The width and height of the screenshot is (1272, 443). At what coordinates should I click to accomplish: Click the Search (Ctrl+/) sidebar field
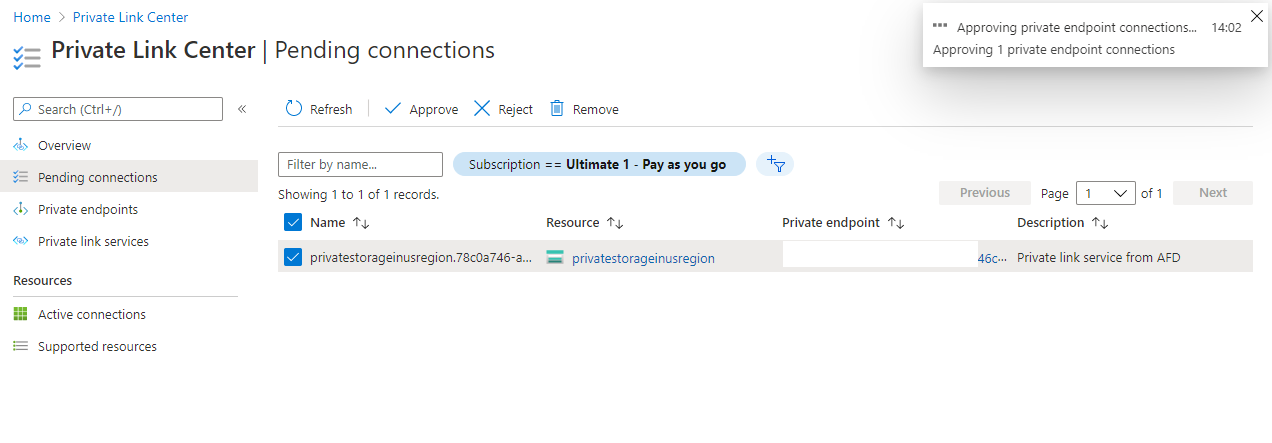(118, 109)
